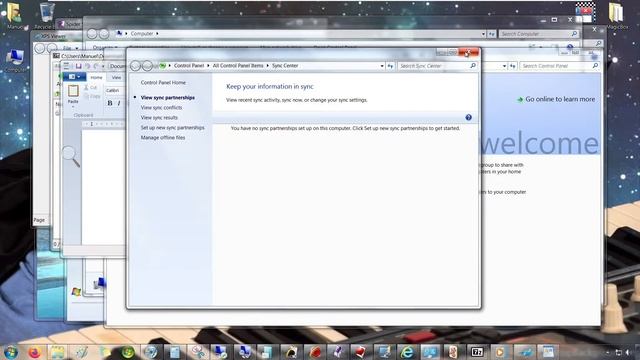Click the Save icon in WordPad quick access toolbar
The width and height of the screenshot is (640, 360).
coord(78,66)
